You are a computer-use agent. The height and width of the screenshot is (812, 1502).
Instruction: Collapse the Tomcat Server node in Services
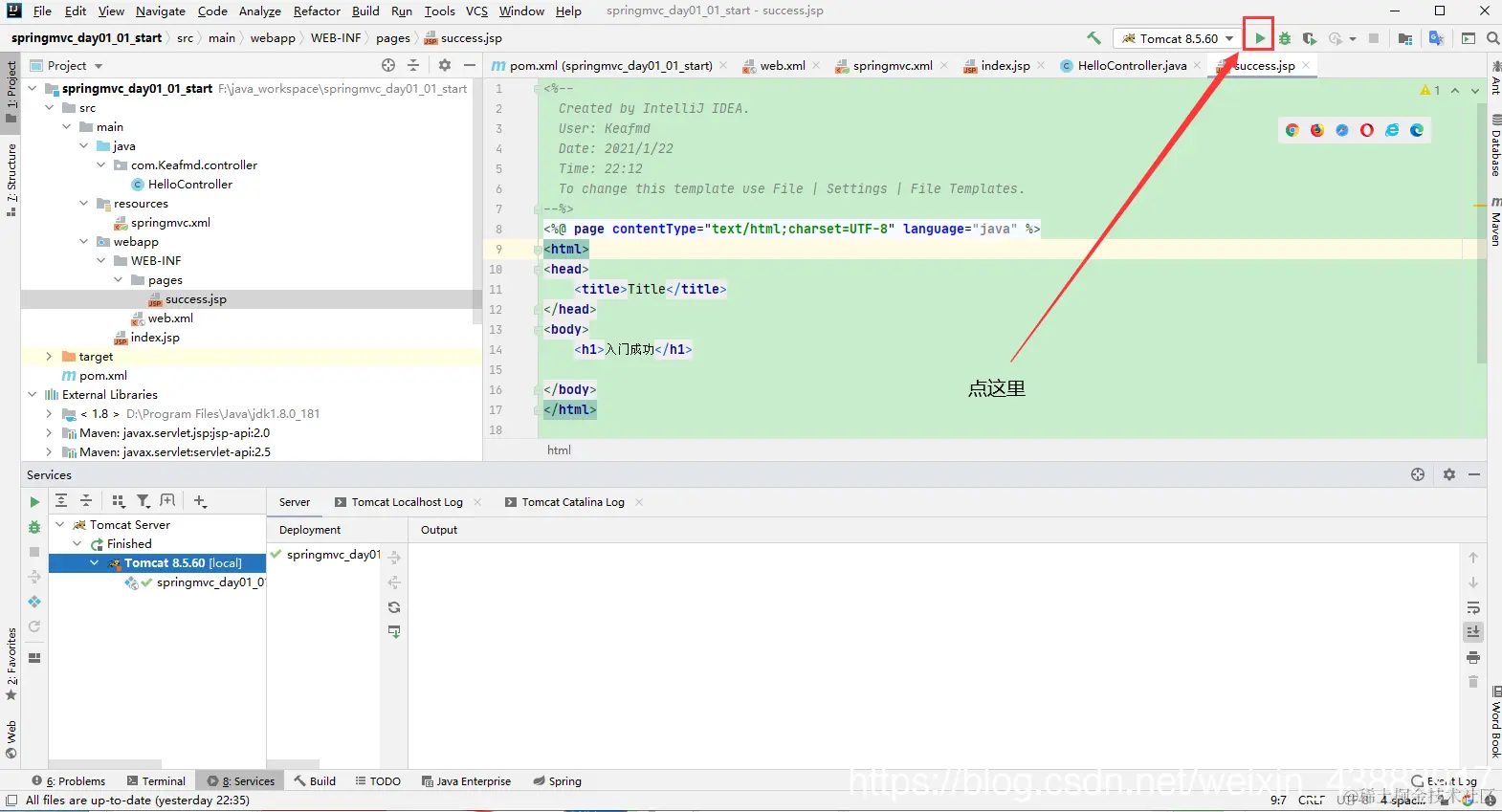pos(60,525)
